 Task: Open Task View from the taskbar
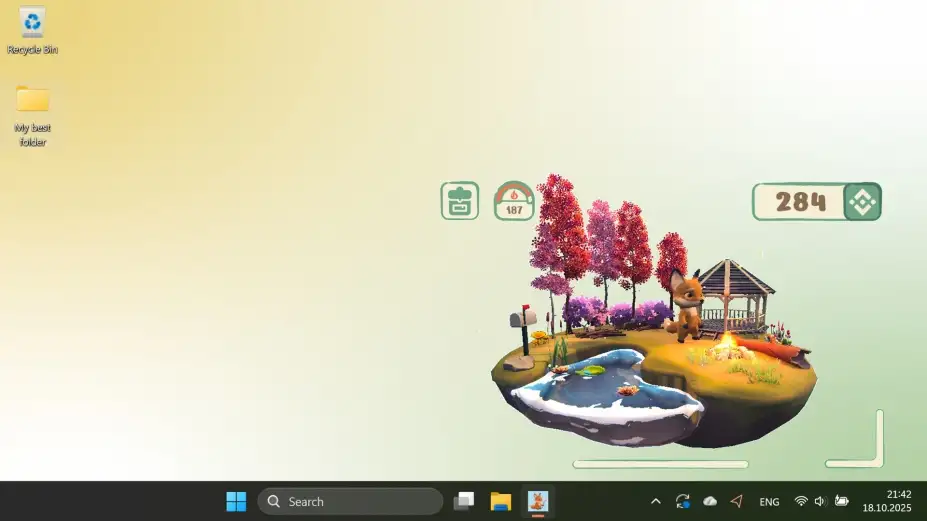464,501
